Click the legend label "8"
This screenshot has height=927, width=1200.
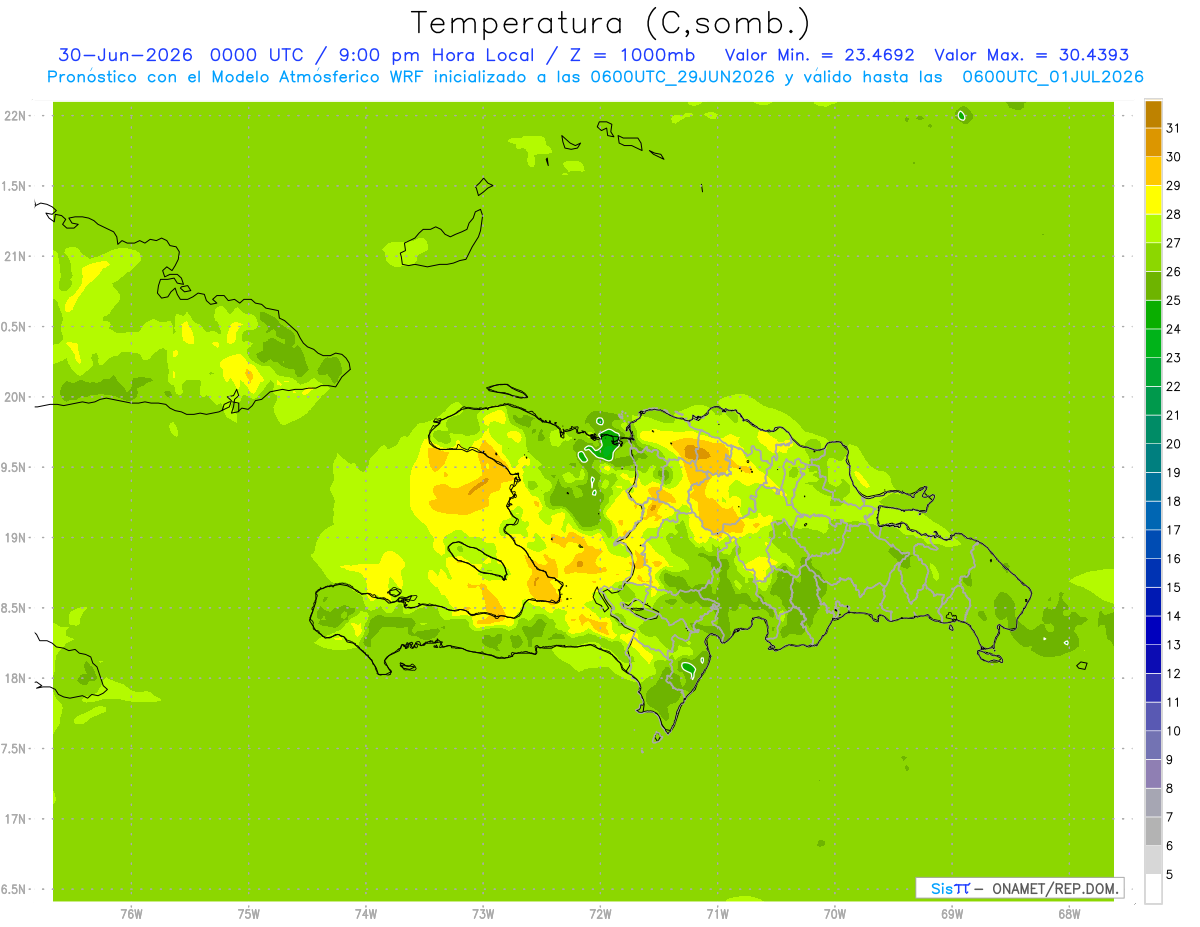1170,788
